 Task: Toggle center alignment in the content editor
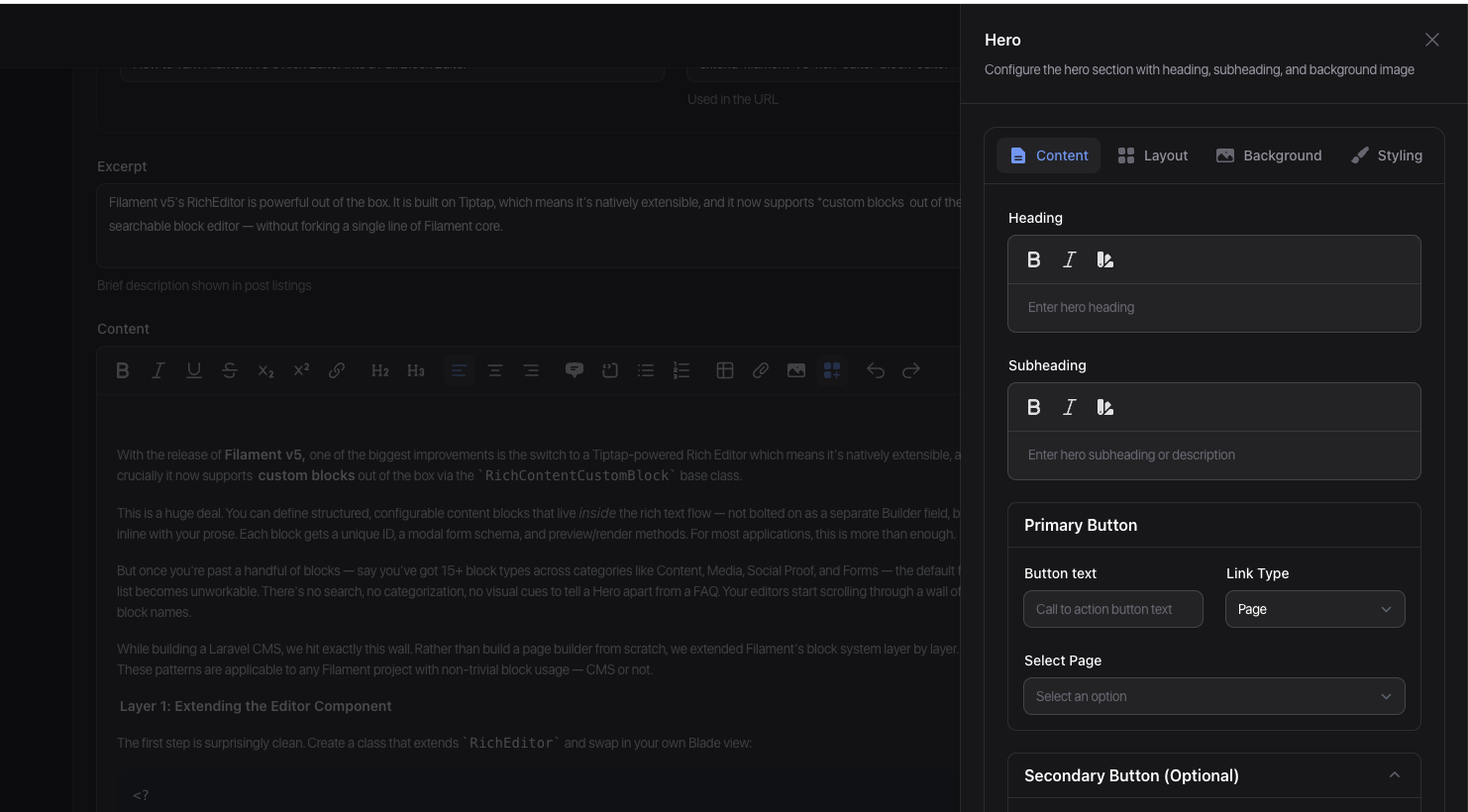tap(495, 369)
